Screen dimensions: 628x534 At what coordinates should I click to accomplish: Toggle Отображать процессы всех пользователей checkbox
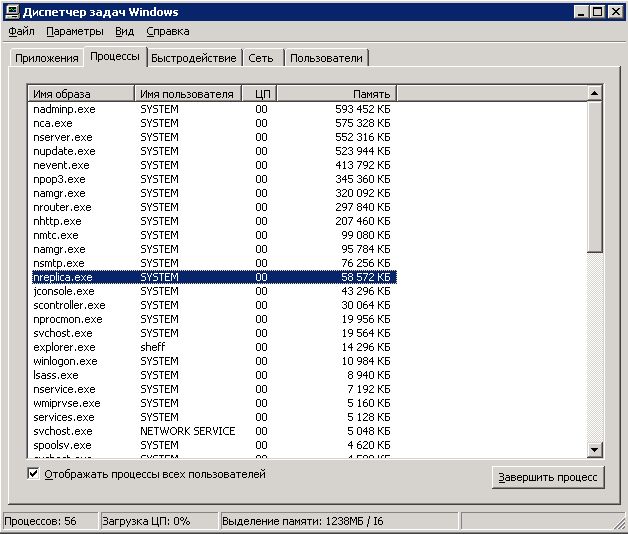pyautogui.click(x=33, y=474)
